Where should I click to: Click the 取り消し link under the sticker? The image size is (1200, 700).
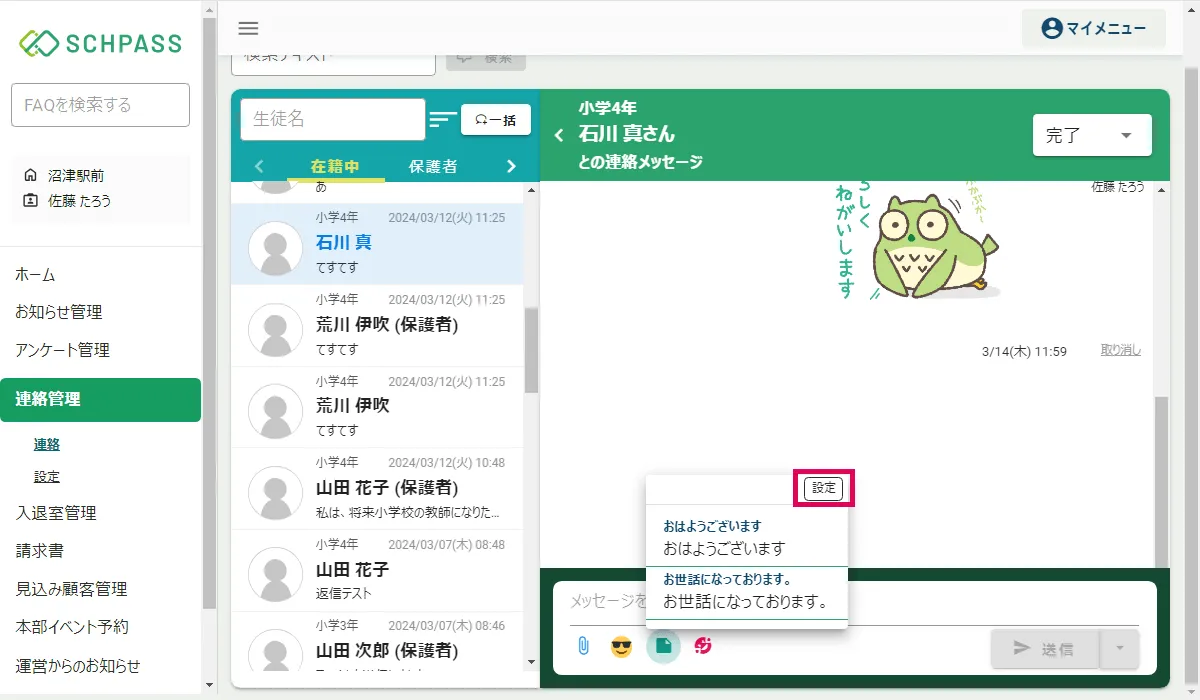point(1120,351)
